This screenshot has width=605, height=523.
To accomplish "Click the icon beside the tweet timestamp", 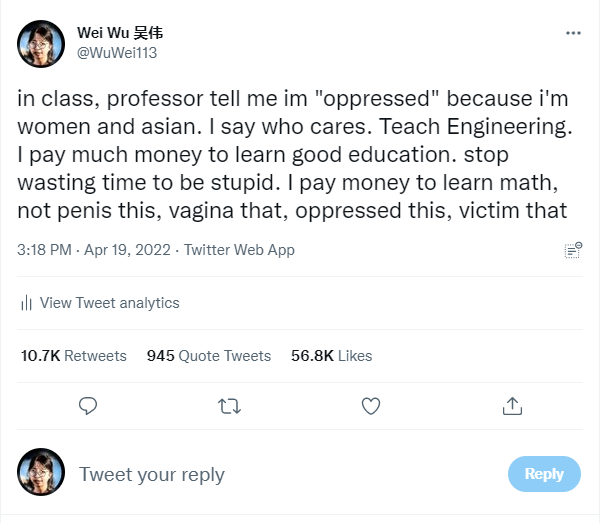I will [573, 250].
